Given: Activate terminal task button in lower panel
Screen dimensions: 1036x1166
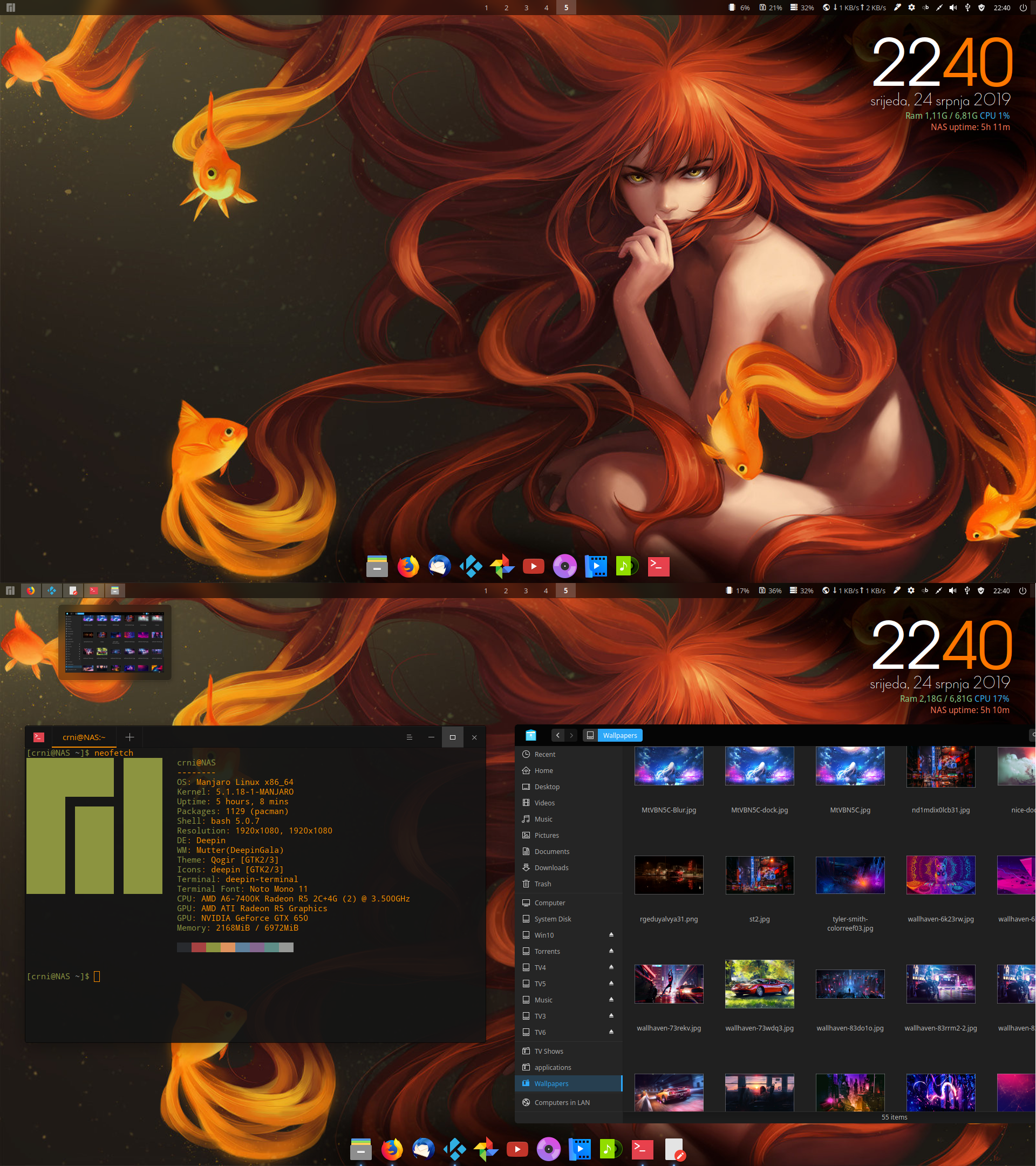Looking at the screenshot, I should (93, 591).
